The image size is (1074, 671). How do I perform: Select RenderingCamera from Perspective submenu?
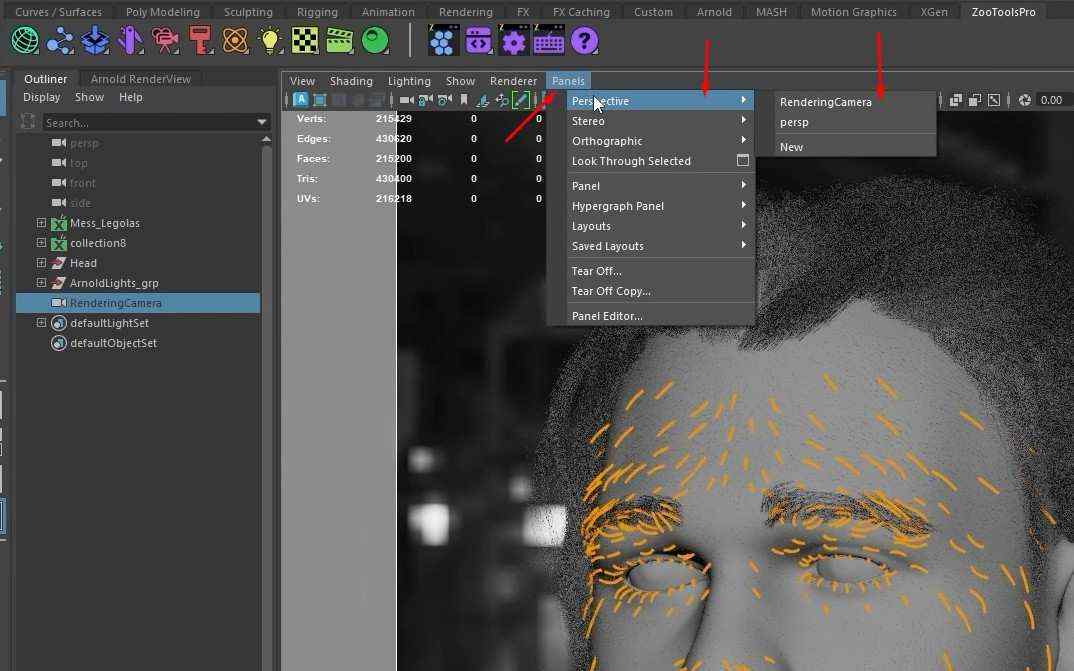click(825, 102)
